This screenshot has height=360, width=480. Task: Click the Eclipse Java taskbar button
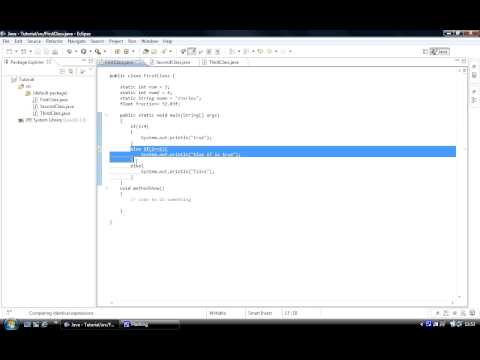click(x=89, y=324)
